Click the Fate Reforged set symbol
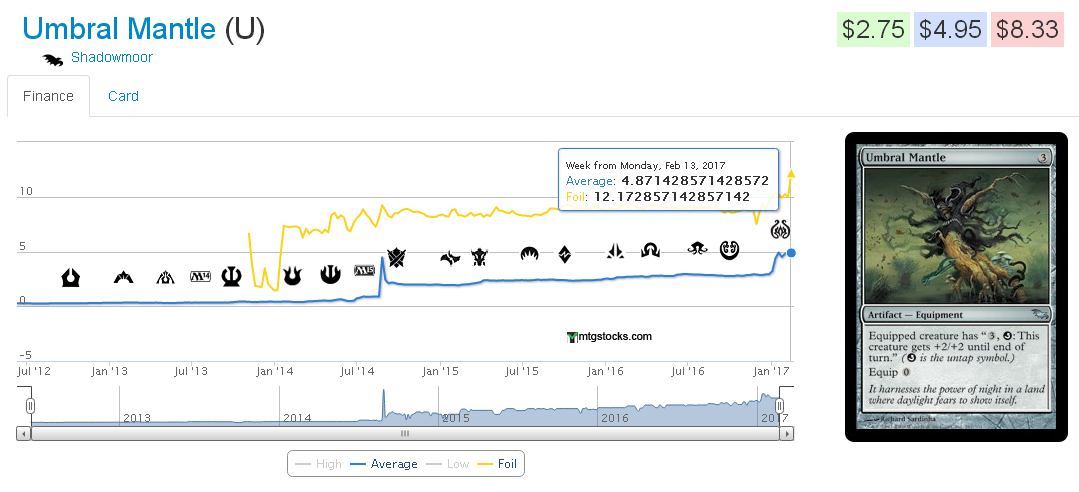 click(x=450, y=258)
